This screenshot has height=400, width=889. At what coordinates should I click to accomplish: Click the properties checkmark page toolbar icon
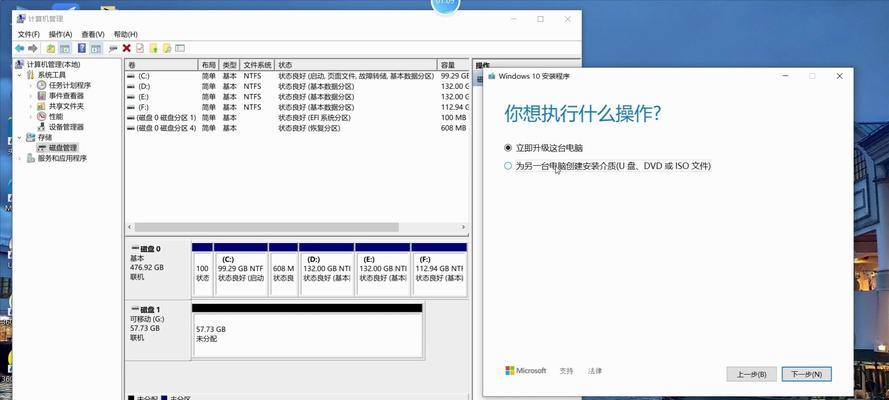coord(140,49)
